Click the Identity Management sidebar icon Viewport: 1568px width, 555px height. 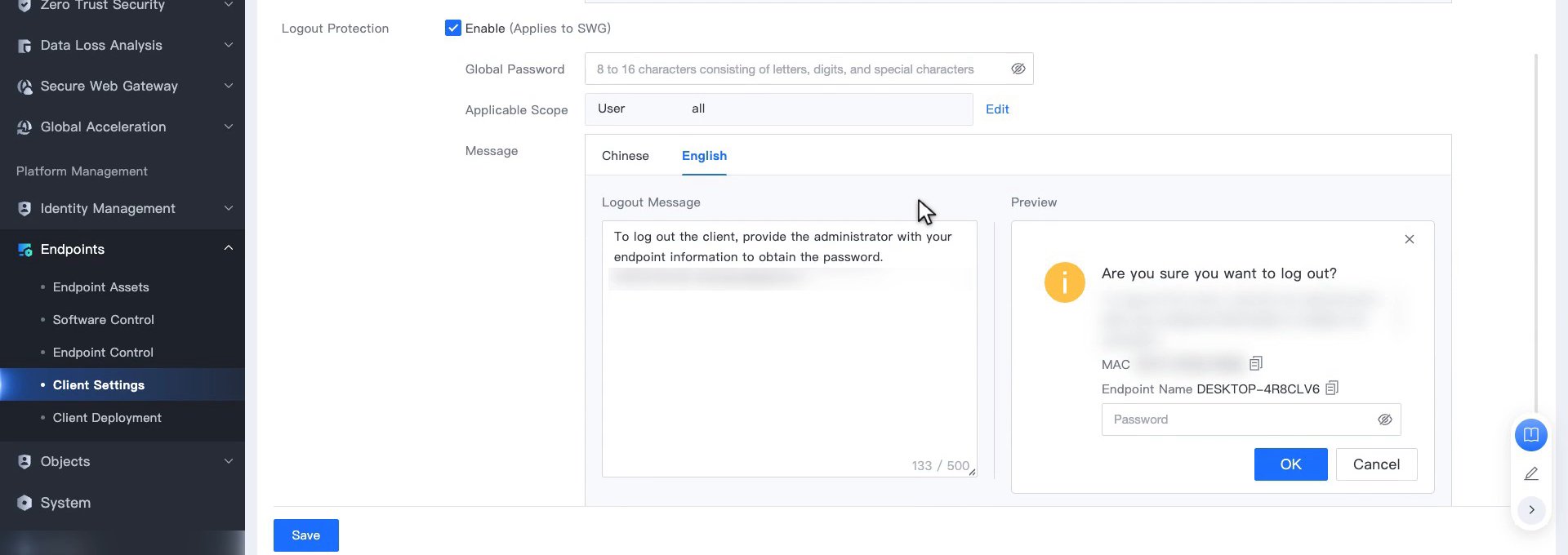click(24, 209)
